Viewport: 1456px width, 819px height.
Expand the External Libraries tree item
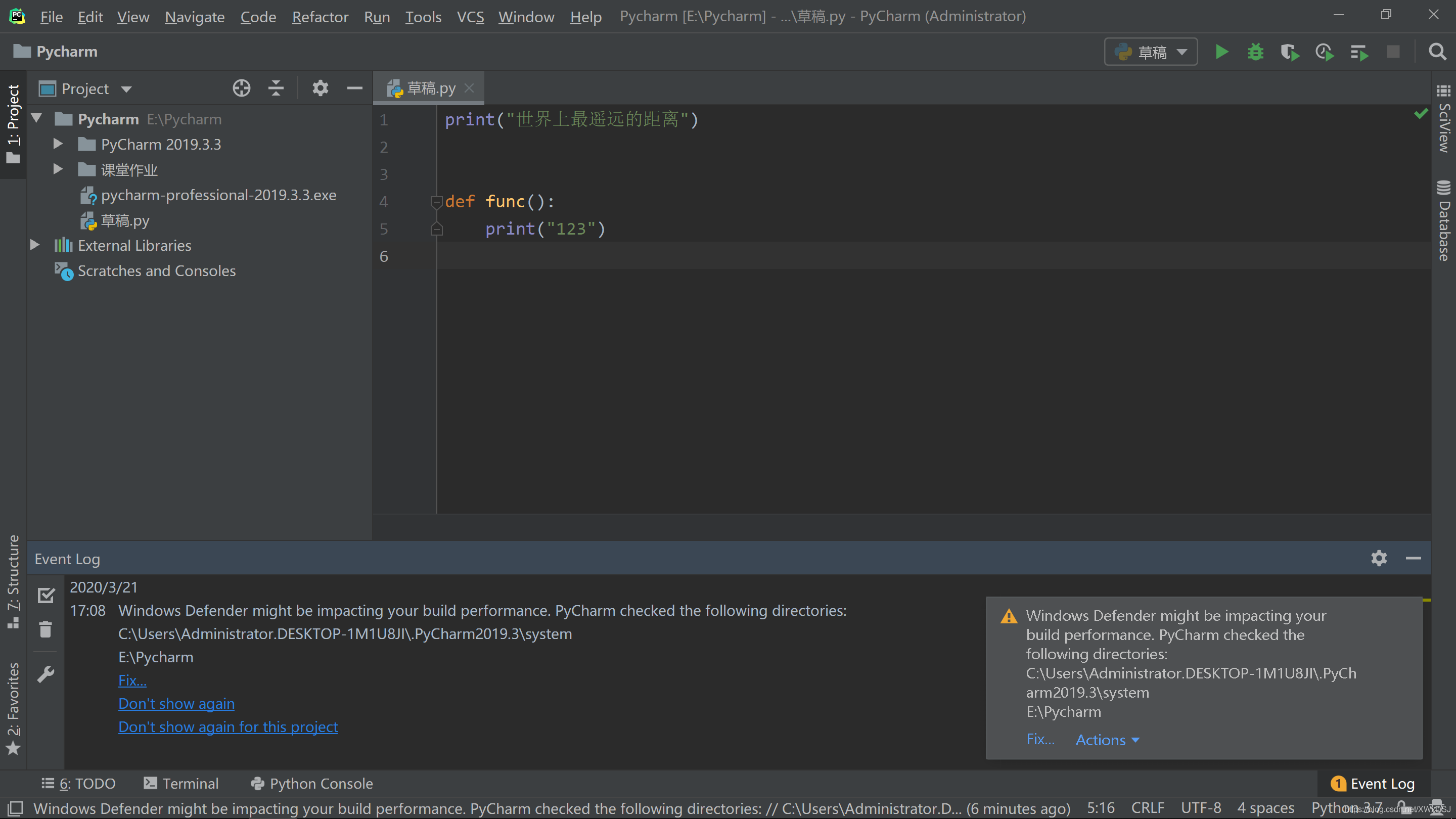[x=35, y=245]
